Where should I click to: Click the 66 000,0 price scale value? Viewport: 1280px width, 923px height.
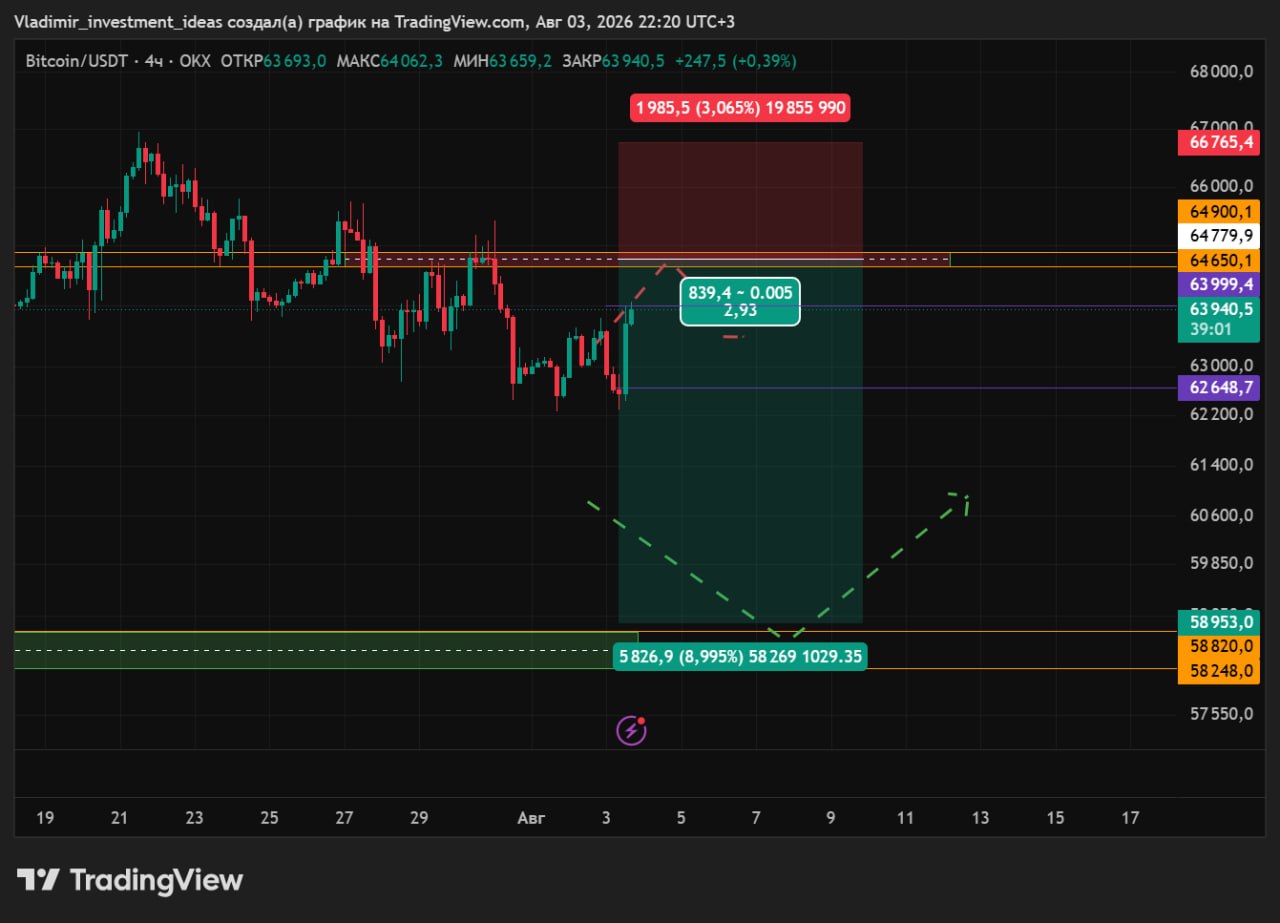pos(1221,186)
